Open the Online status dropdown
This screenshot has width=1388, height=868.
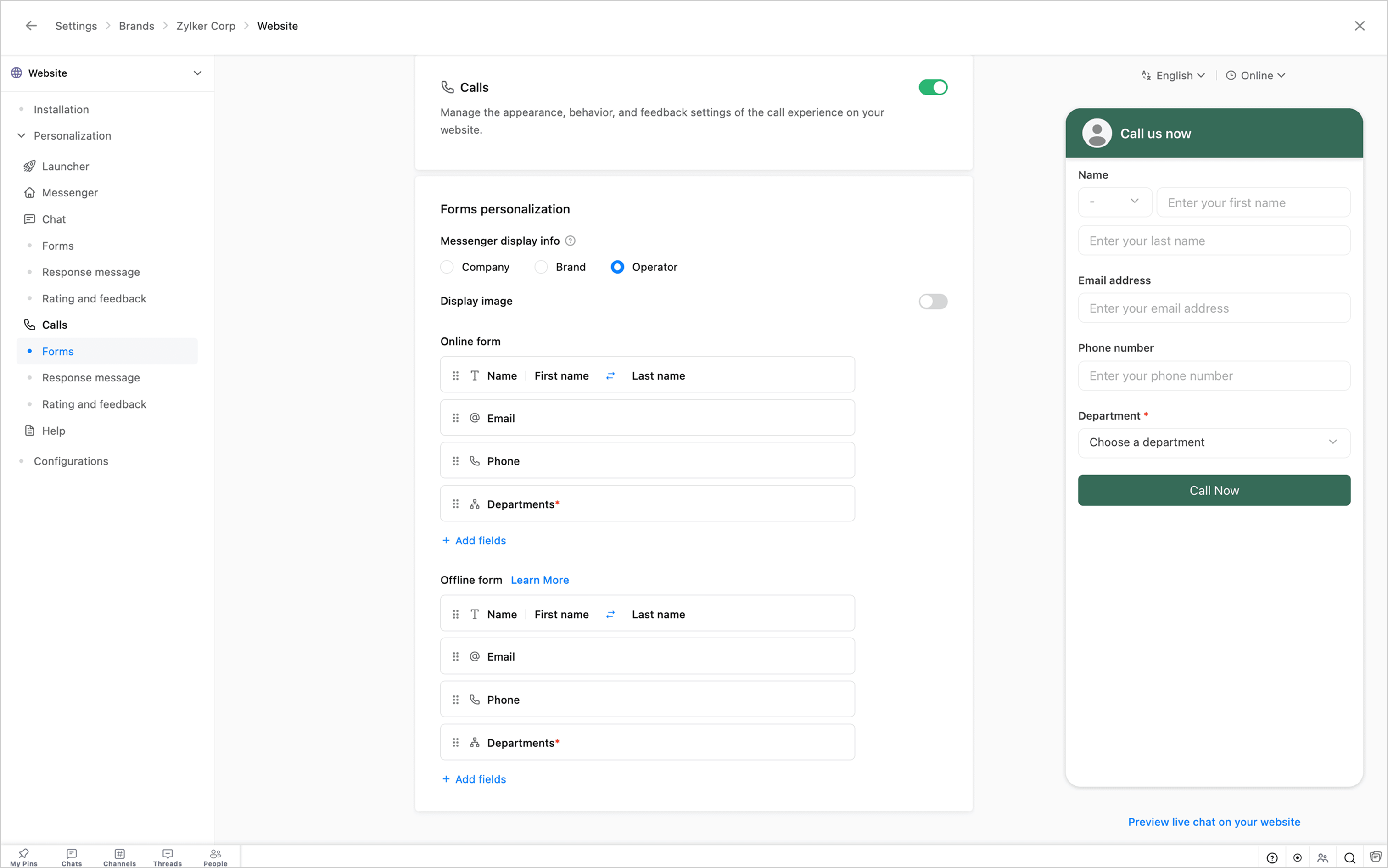click(1255, 76)
